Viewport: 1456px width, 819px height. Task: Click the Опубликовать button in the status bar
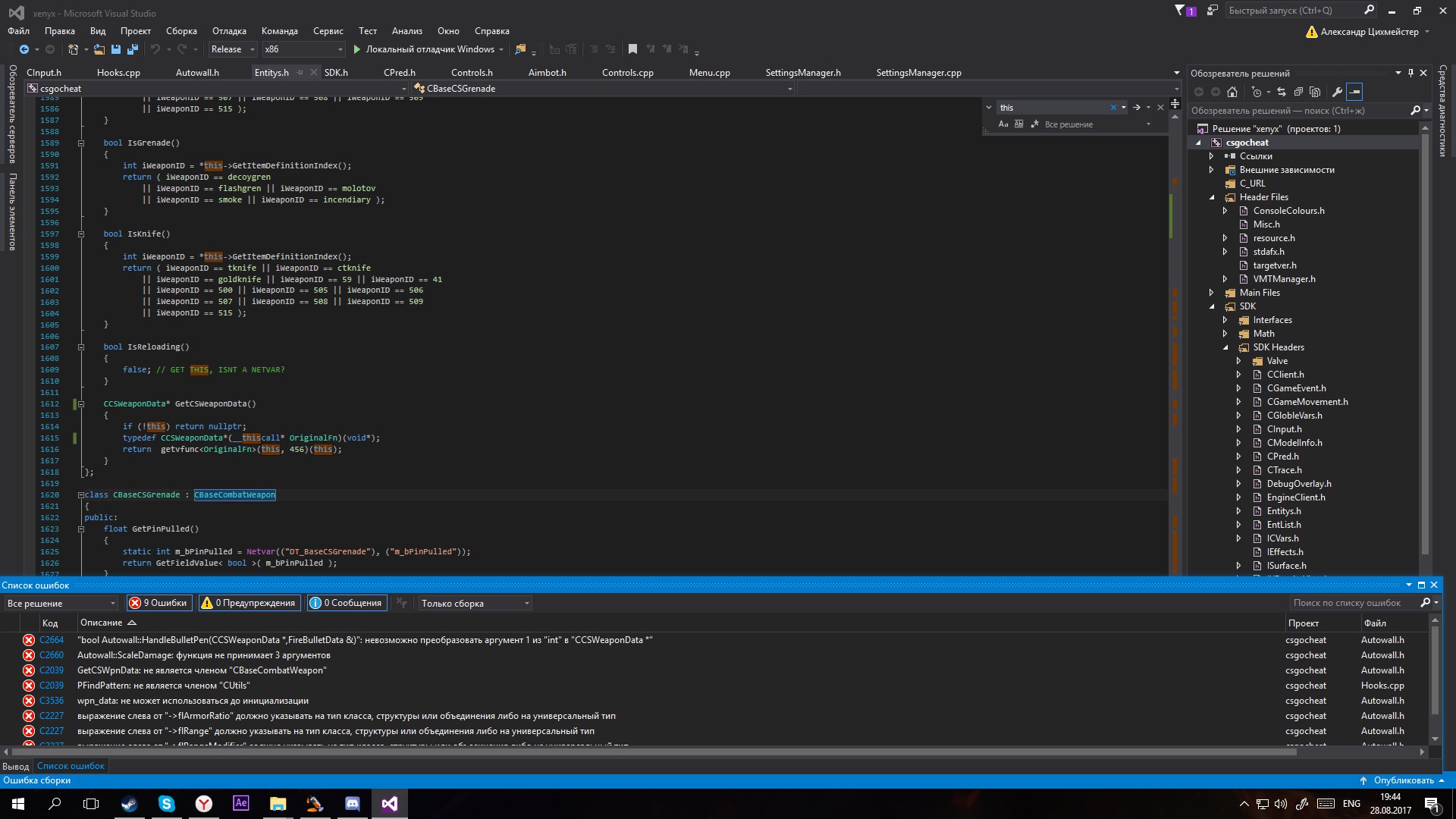pyautogui.click(x=1403, y=780)
